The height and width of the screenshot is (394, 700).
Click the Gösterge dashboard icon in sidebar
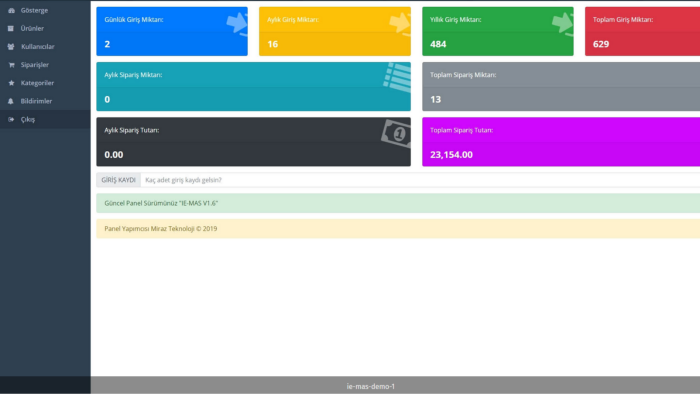(x=11, y=10)
